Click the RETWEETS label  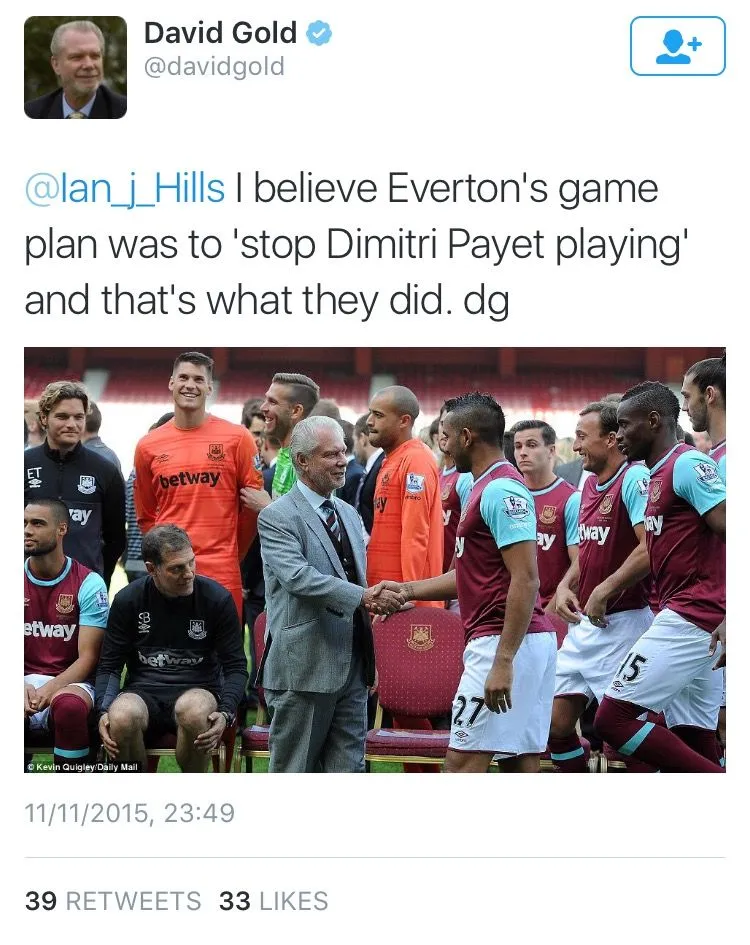[133, 902]
